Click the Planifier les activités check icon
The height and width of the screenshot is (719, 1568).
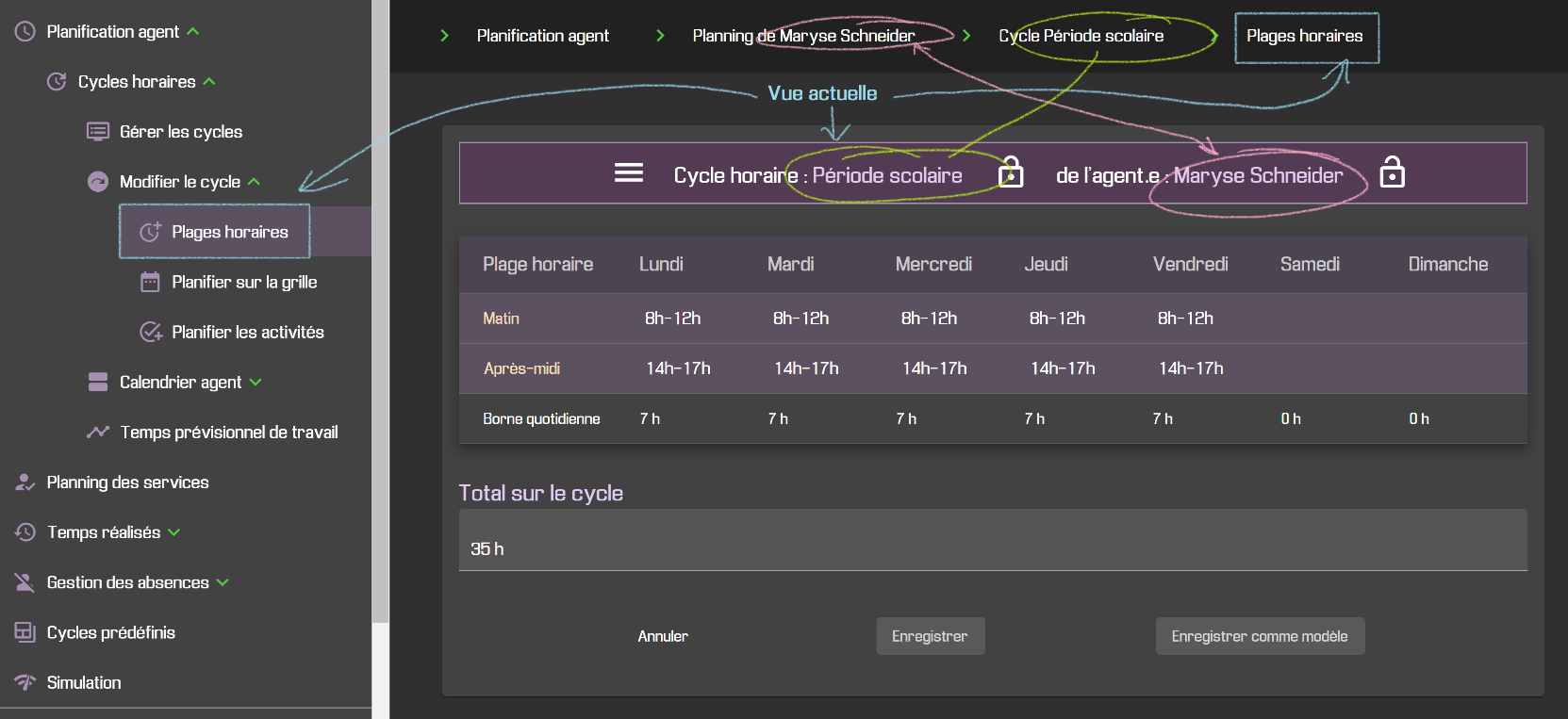tap(151, 332)
